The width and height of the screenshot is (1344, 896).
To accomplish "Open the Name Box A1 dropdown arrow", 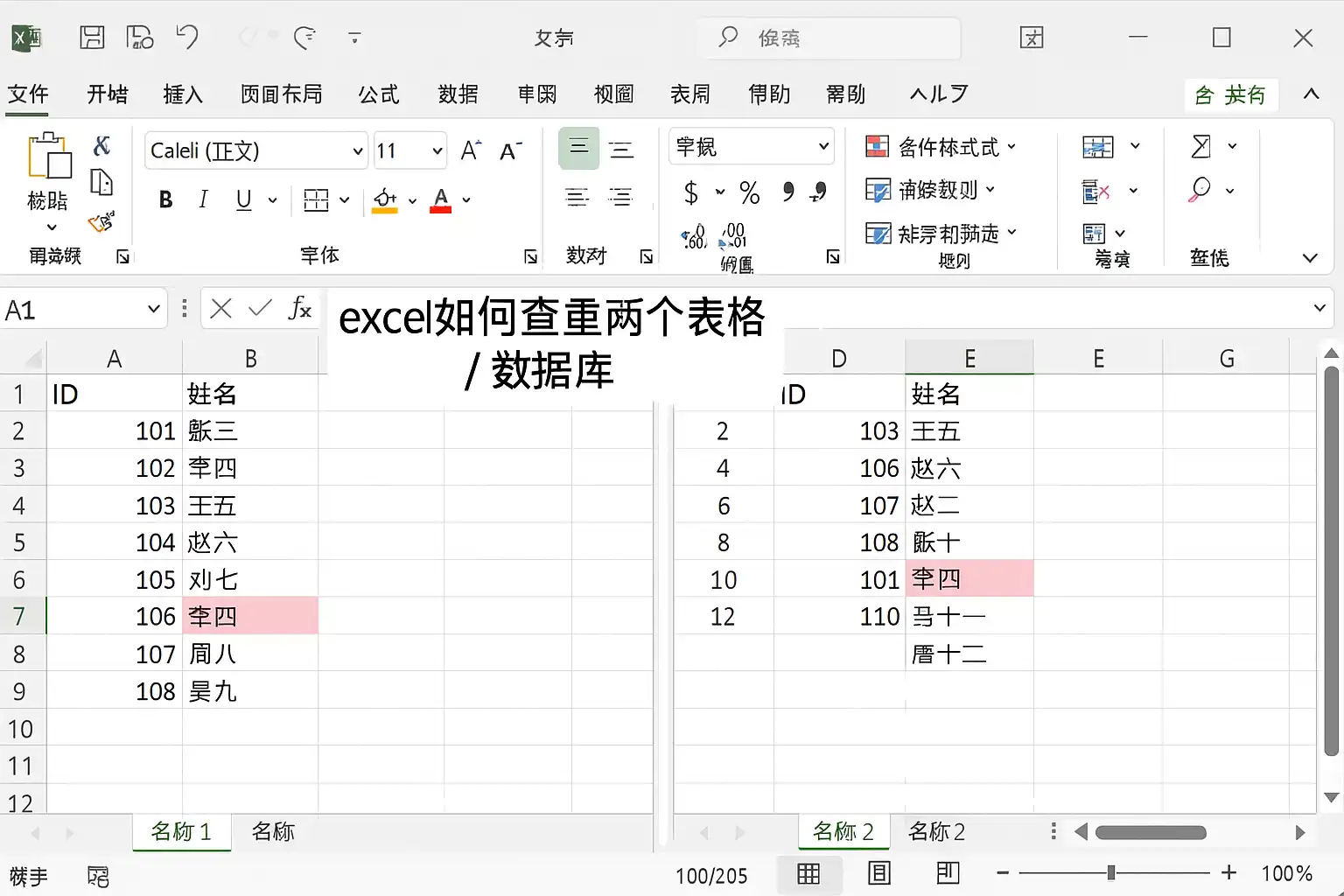I will [x=153, y=309].
